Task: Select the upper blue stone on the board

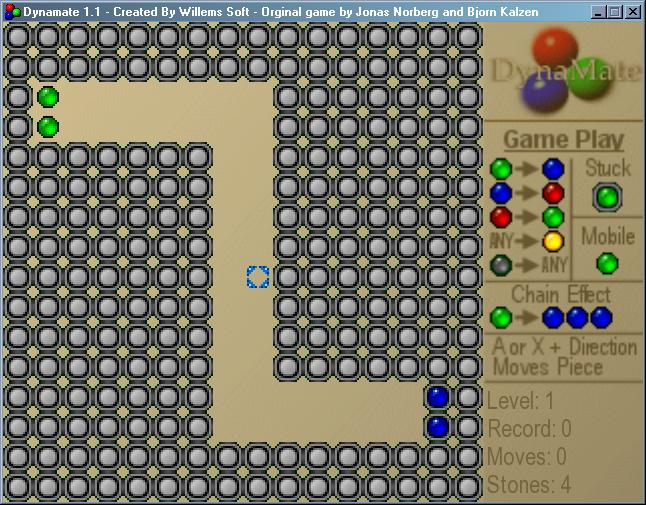Action: pyautogui.click(x=438, y=397)
